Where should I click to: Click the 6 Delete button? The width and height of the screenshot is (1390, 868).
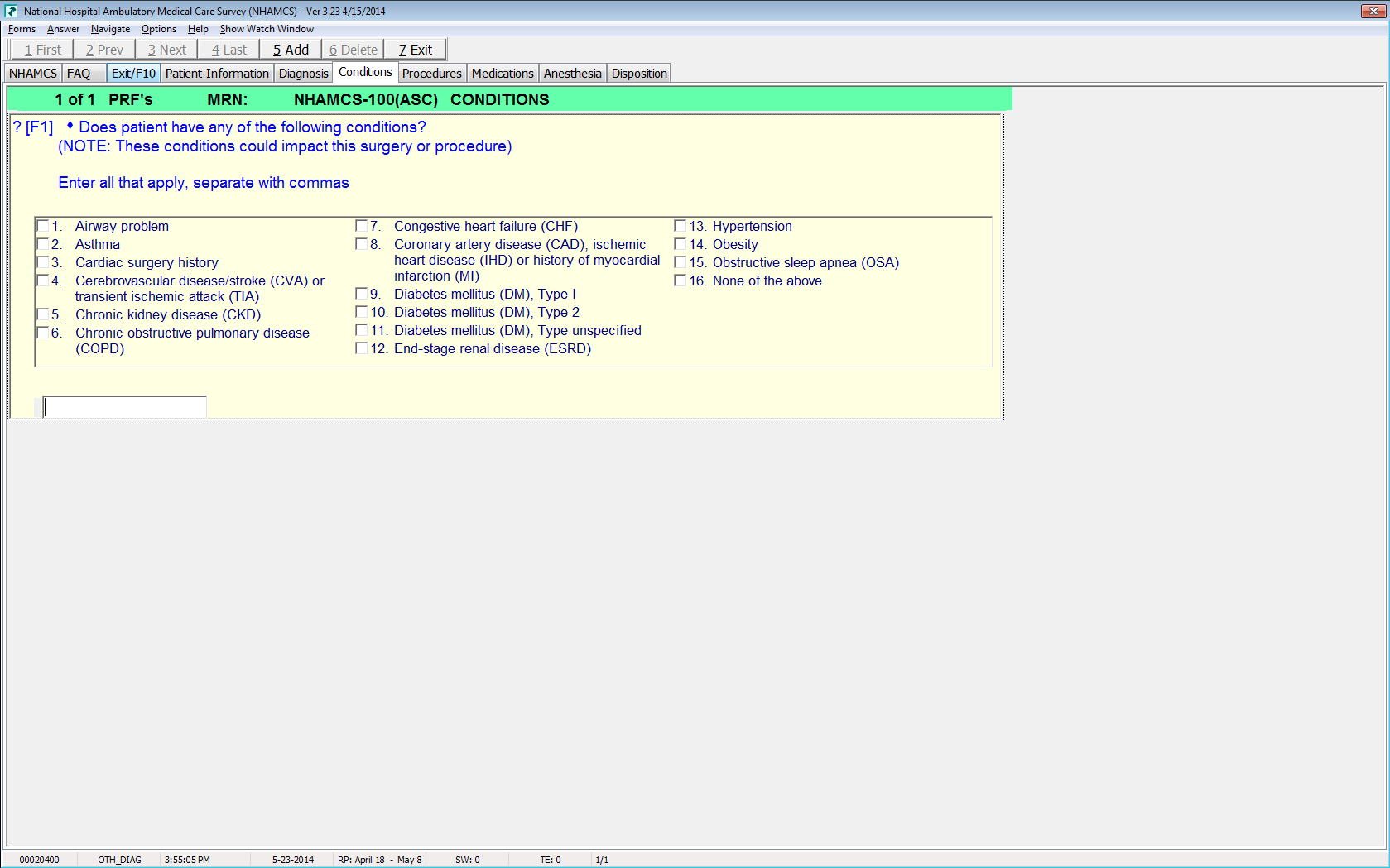point(353,50)
